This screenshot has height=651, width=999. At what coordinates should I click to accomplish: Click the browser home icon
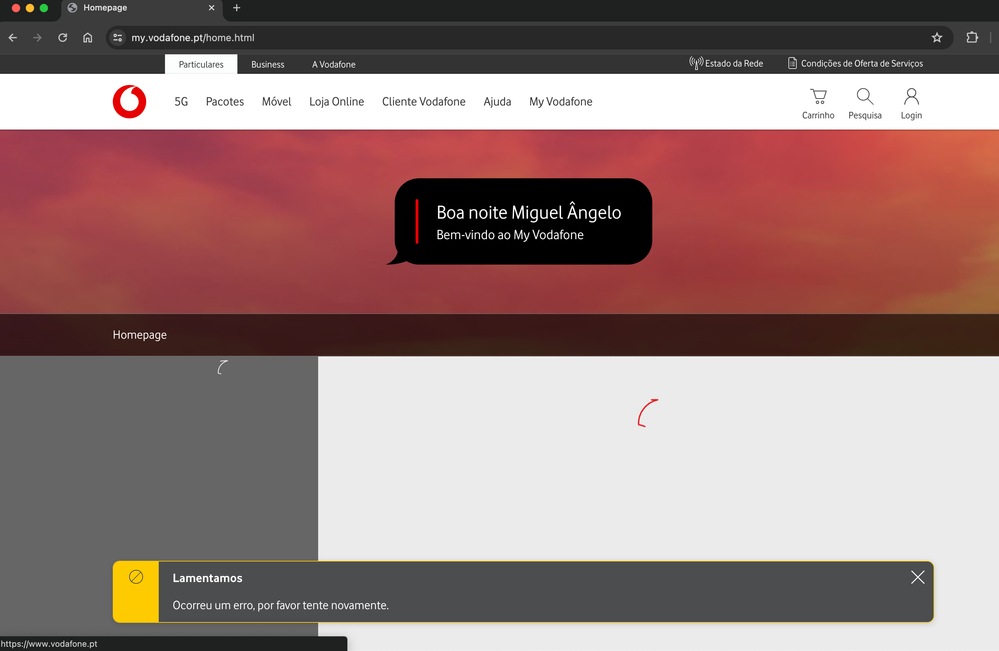pos(87,37)
